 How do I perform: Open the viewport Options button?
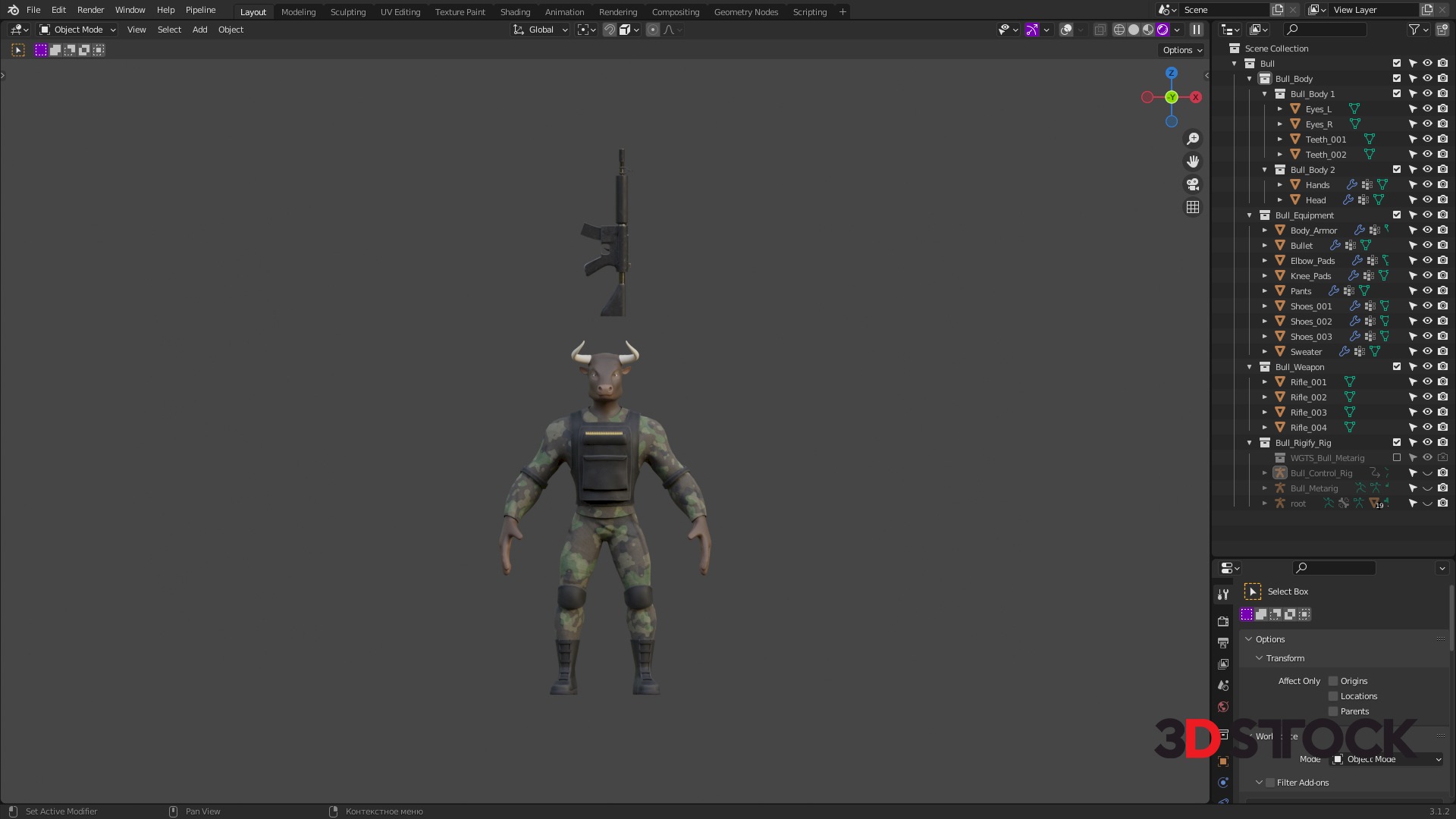(1181, 50)
